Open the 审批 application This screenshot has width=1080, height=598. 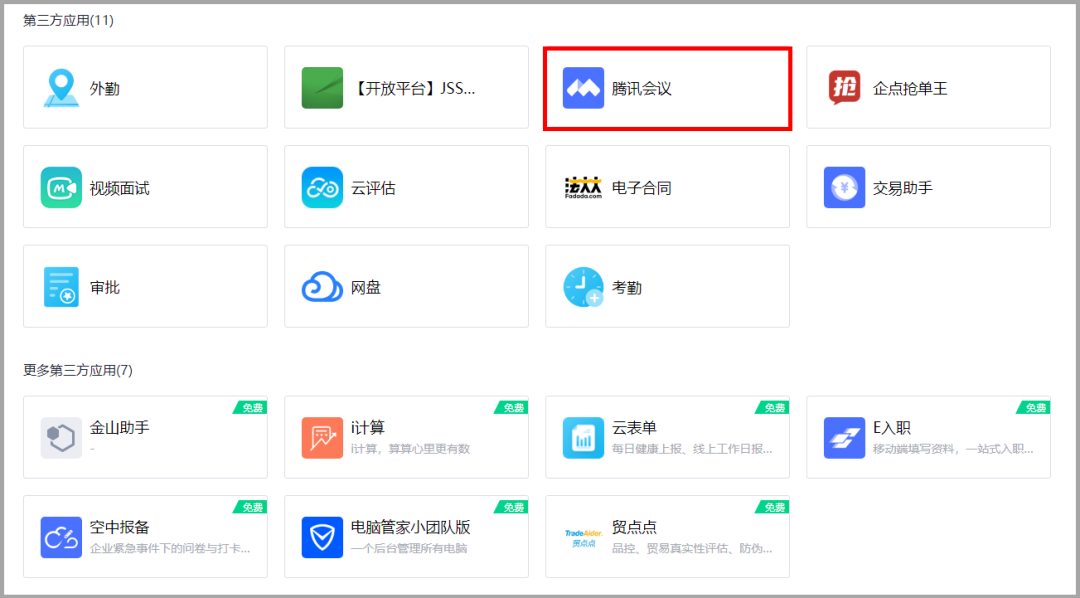[145, 286]
